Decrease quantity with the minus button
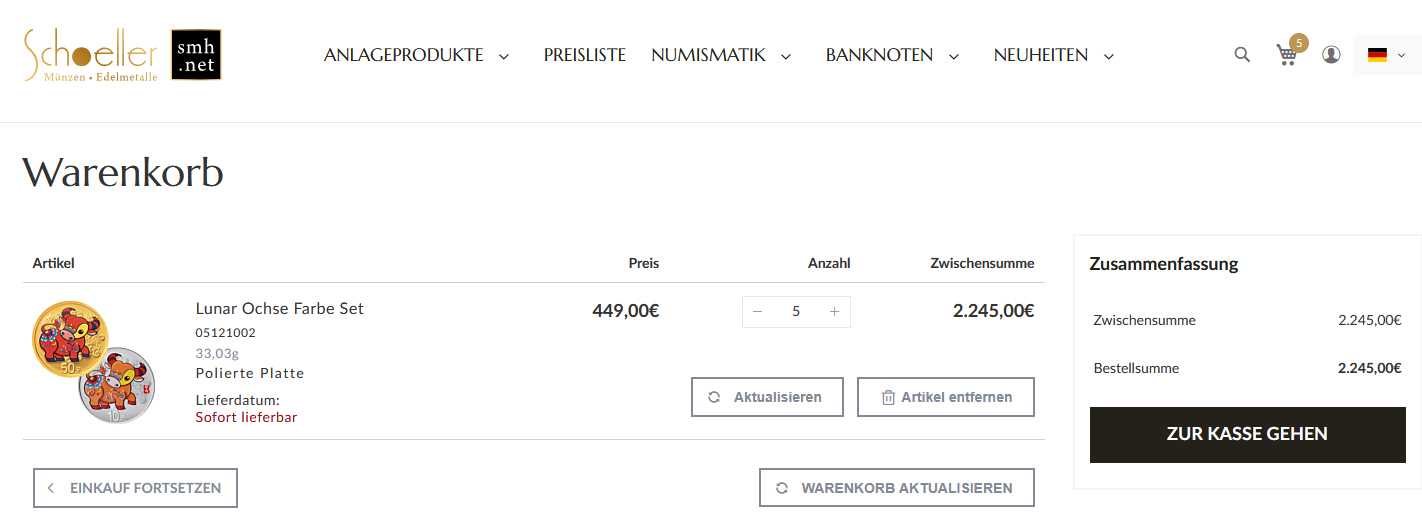The image size is (1422, 526). point(758,312)
